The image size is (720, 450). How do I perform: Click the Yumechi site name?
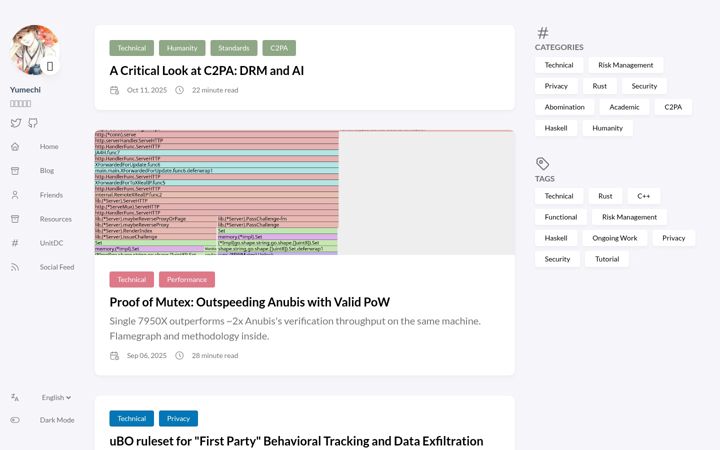tap(25, 90)
